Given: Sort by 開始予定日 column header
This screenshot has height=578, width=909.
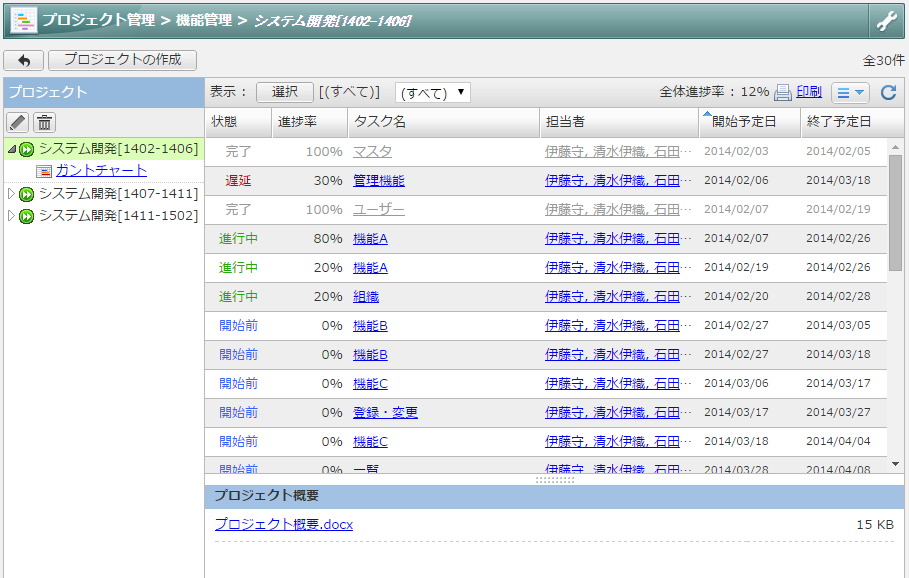Looking at the screenshot, I should tap(750, 122).
